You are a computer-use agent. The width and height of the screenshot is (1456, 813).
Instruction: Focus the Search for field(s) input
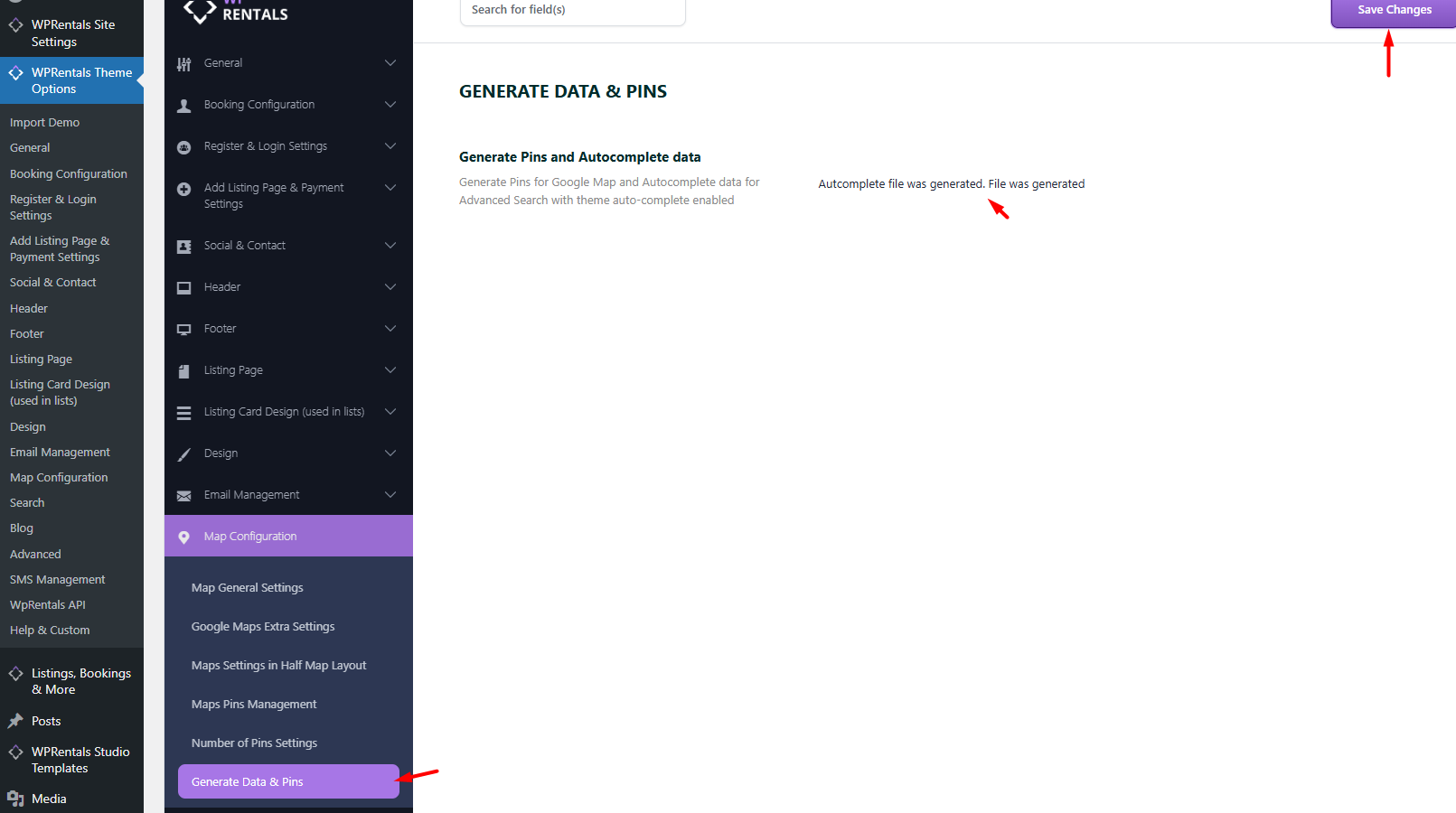pyautogui.click(x=572, y=11)
